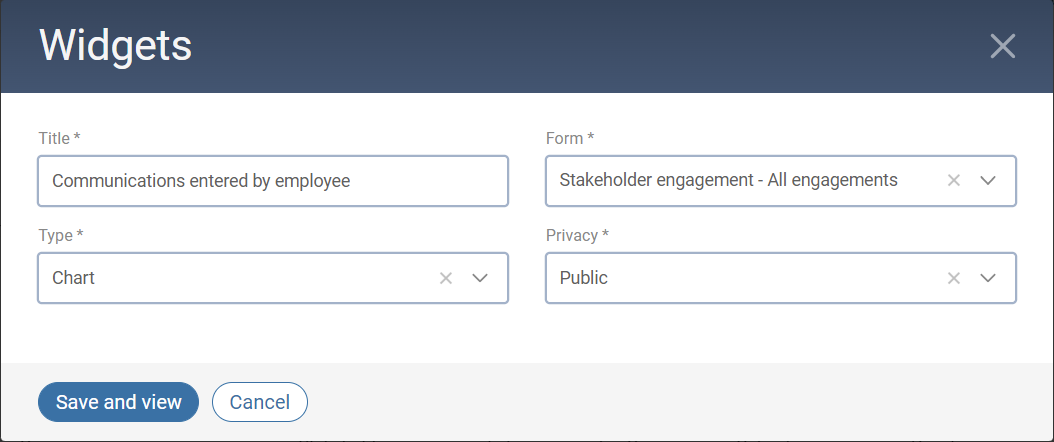Click Save and view button
Image resolution: width=1054 pixels, height=442 pixels.
[118, 402]
